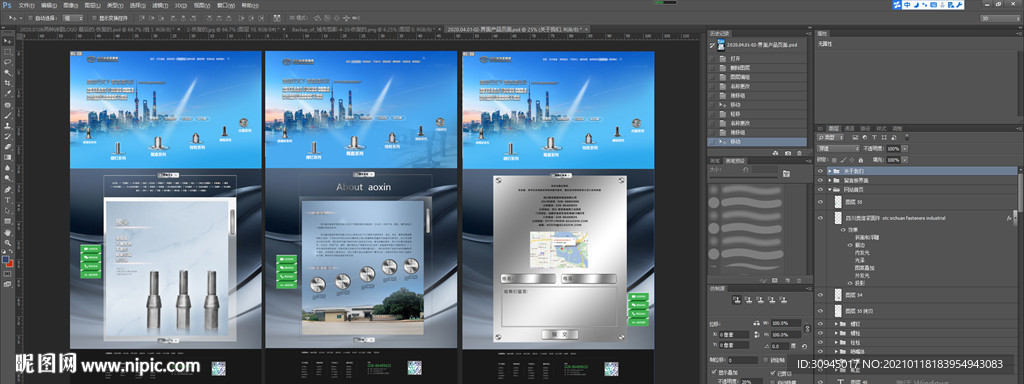
Task: Select the Quick Selection tool
Action: pos(7,72)
